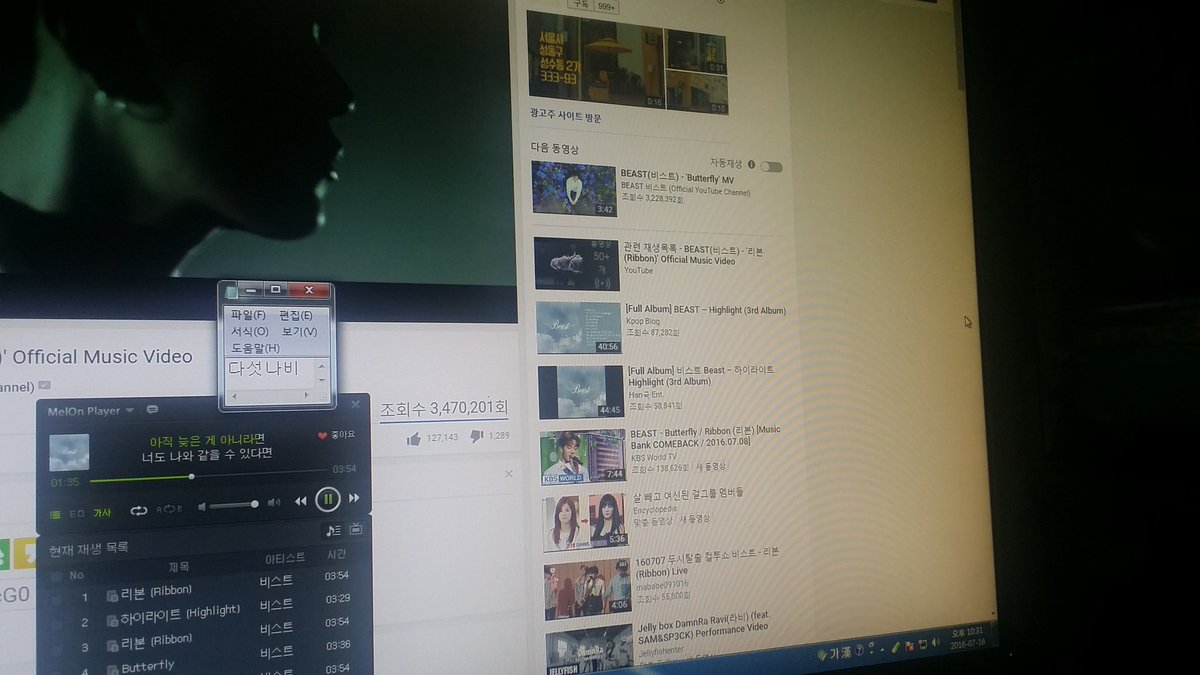Adjust the MelOn Player volume slider
Image resolution: width=1200 pixels, height=675 pixels.
click(x=232, y=505)
